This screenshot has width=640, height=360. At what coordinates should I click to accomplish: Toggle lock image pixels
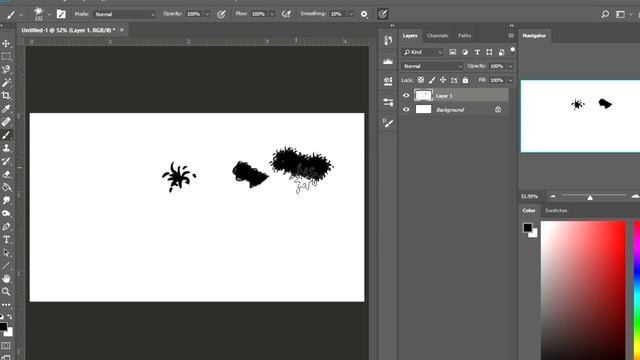pyautogui.click(x=432, y=80)
